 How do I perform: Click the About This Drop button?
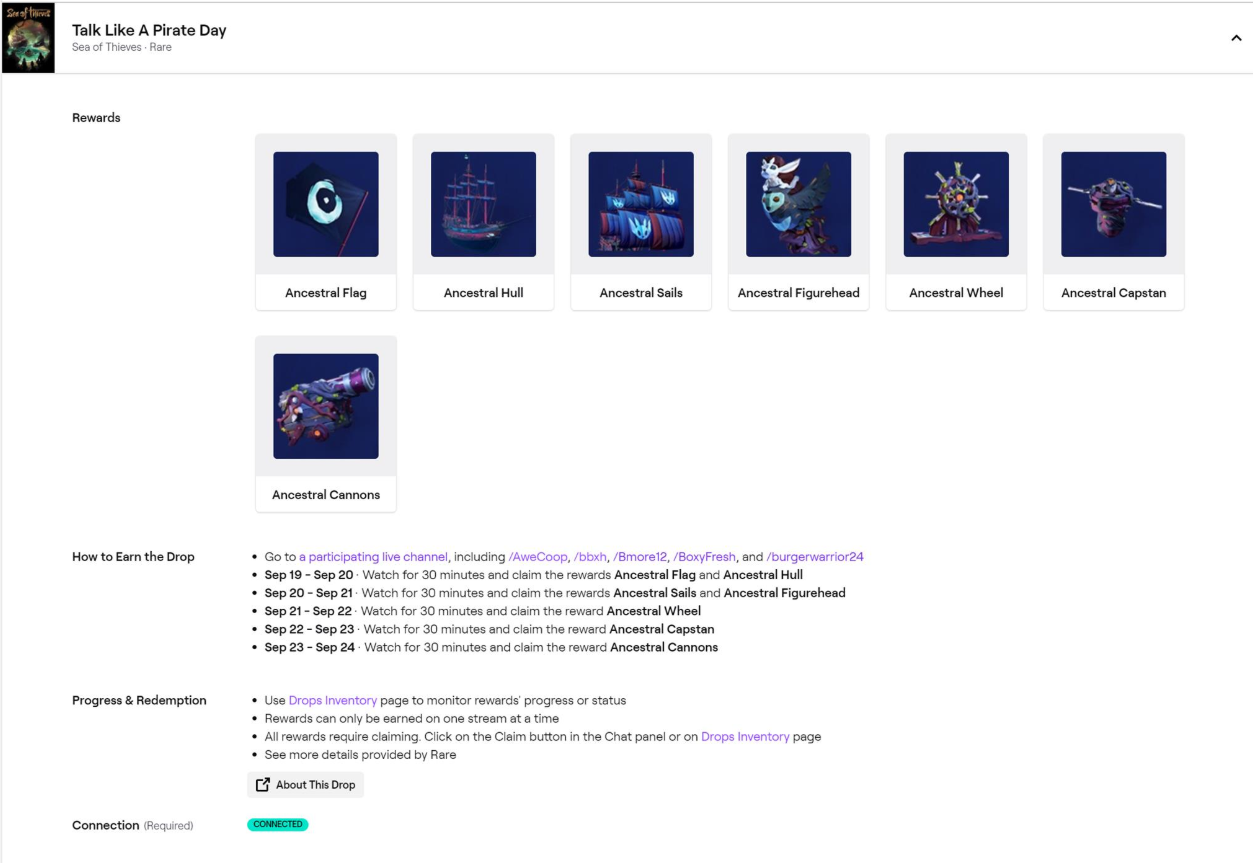[x=315, y=785]
